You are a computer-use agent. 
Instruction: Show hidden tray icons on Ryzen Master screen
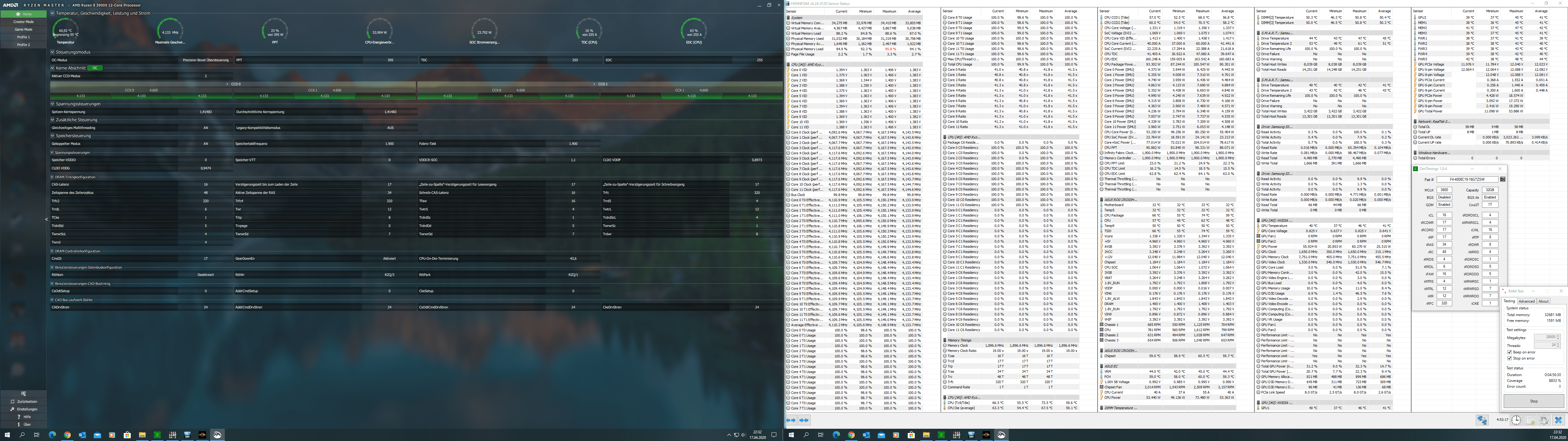729,435
